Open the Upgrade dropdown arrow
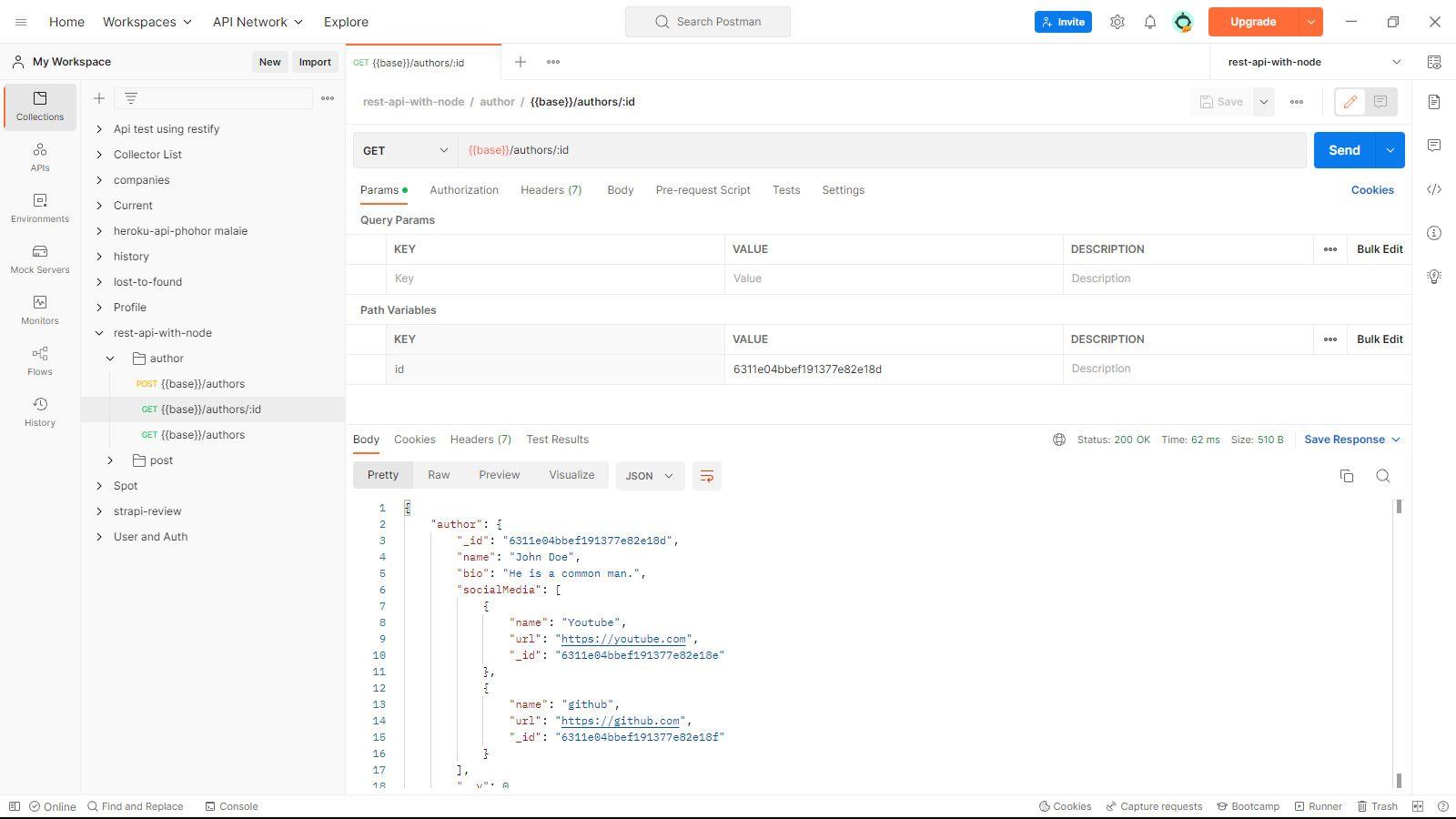Viewport: 1456px width, 819px height. [1310, 22]
